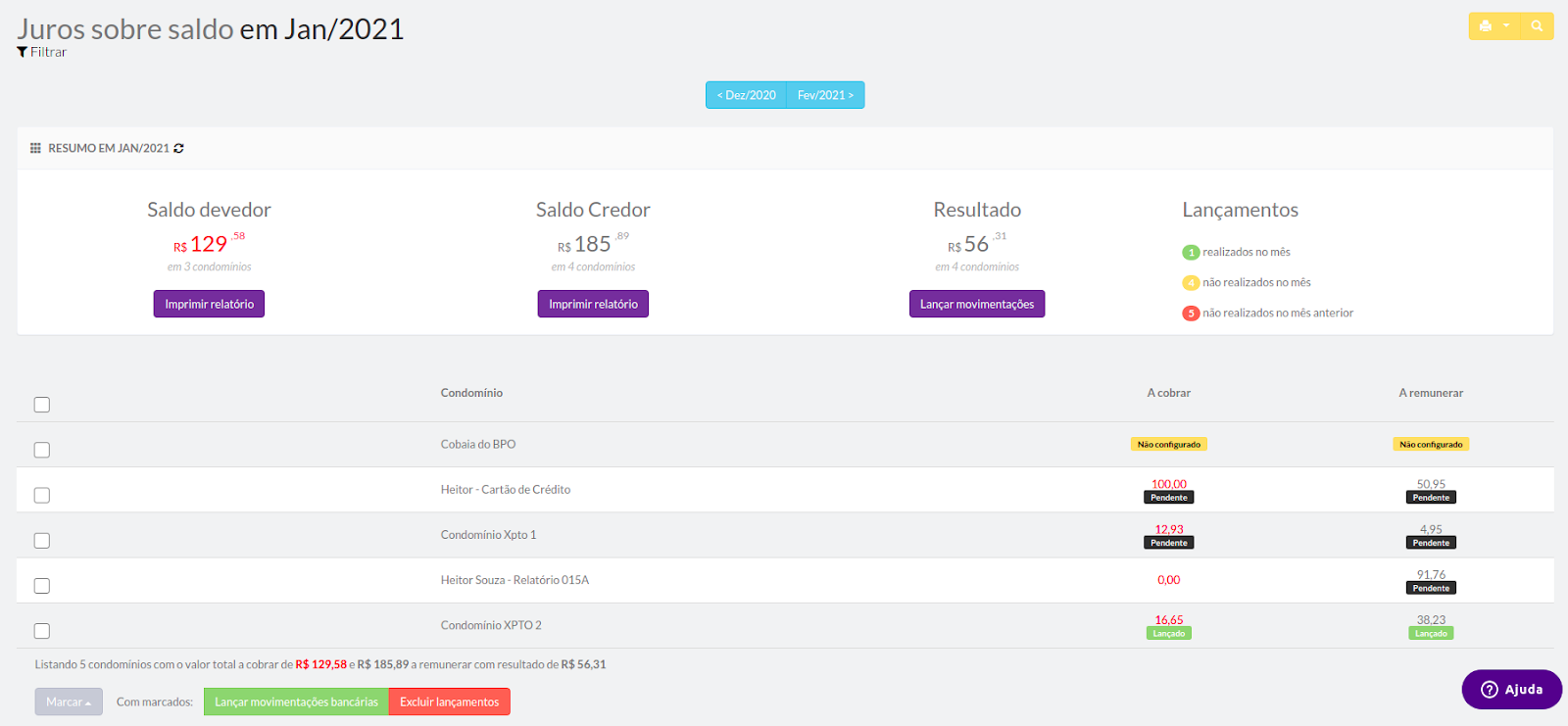The image size is (1568, 726).
Task: Click the yellow search magnifier icon
Action: 1537,26
